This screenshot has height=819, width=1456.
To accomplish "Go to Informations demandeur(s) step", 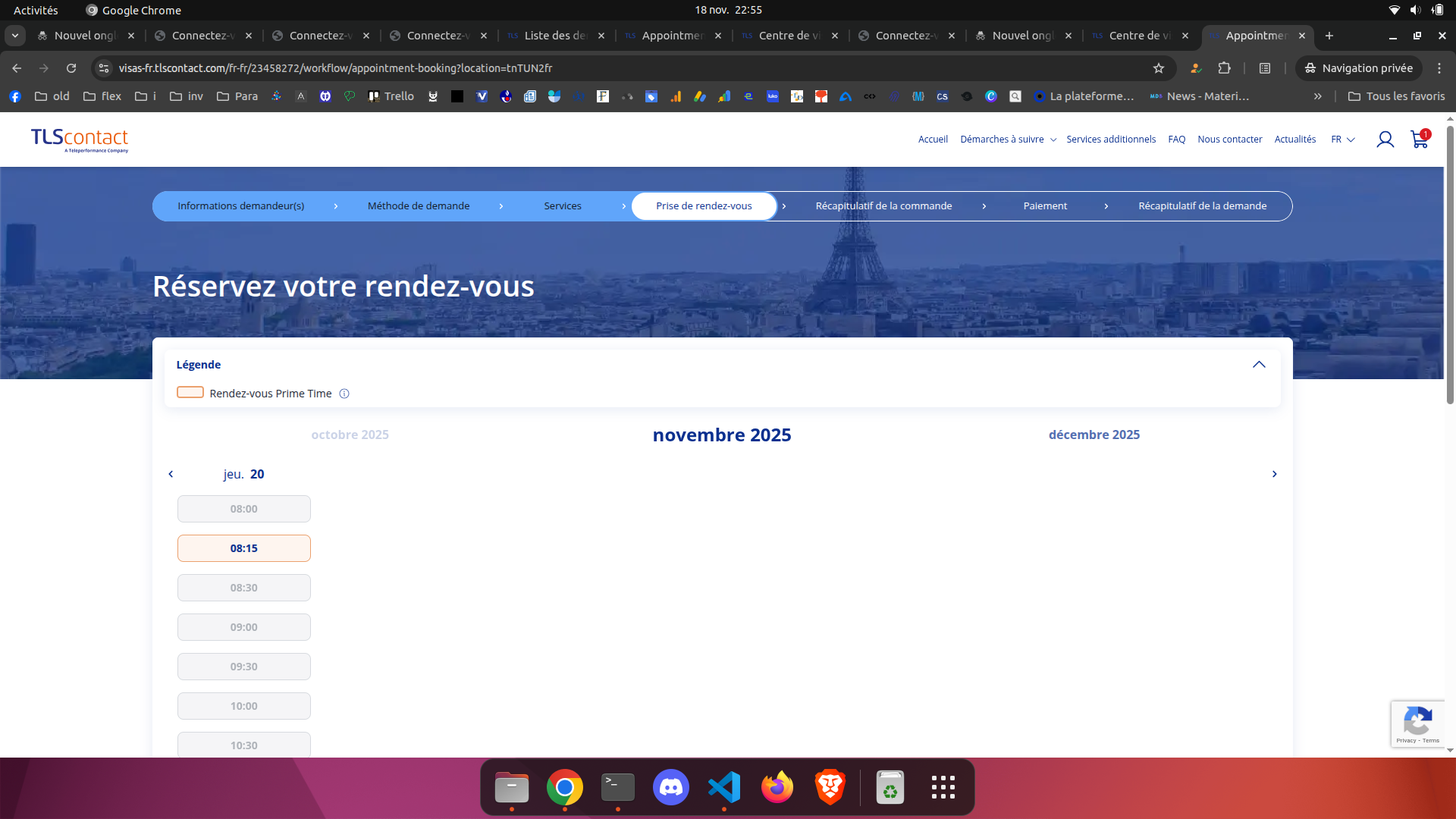I will pyautogui.click(x=241, y=206).
